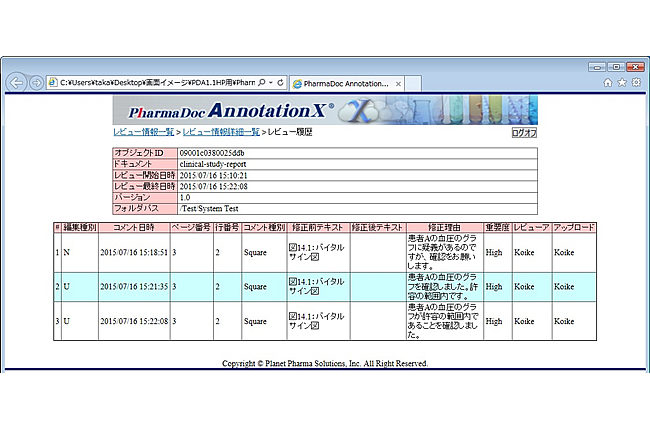Minimize the browser window
650x430 pixels.
point(597,67)
